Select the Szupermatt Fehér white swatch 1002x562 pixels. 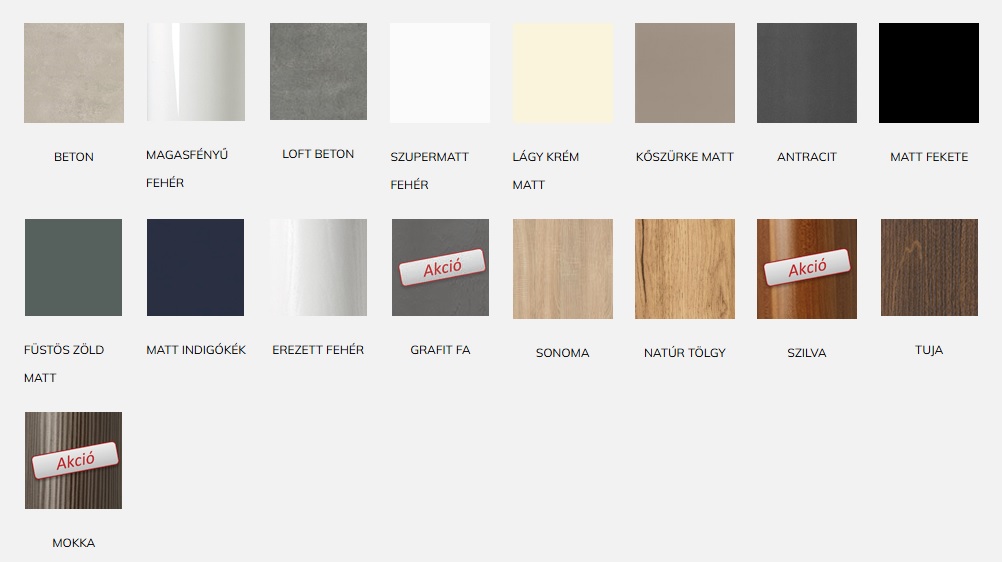pos(440,73)
